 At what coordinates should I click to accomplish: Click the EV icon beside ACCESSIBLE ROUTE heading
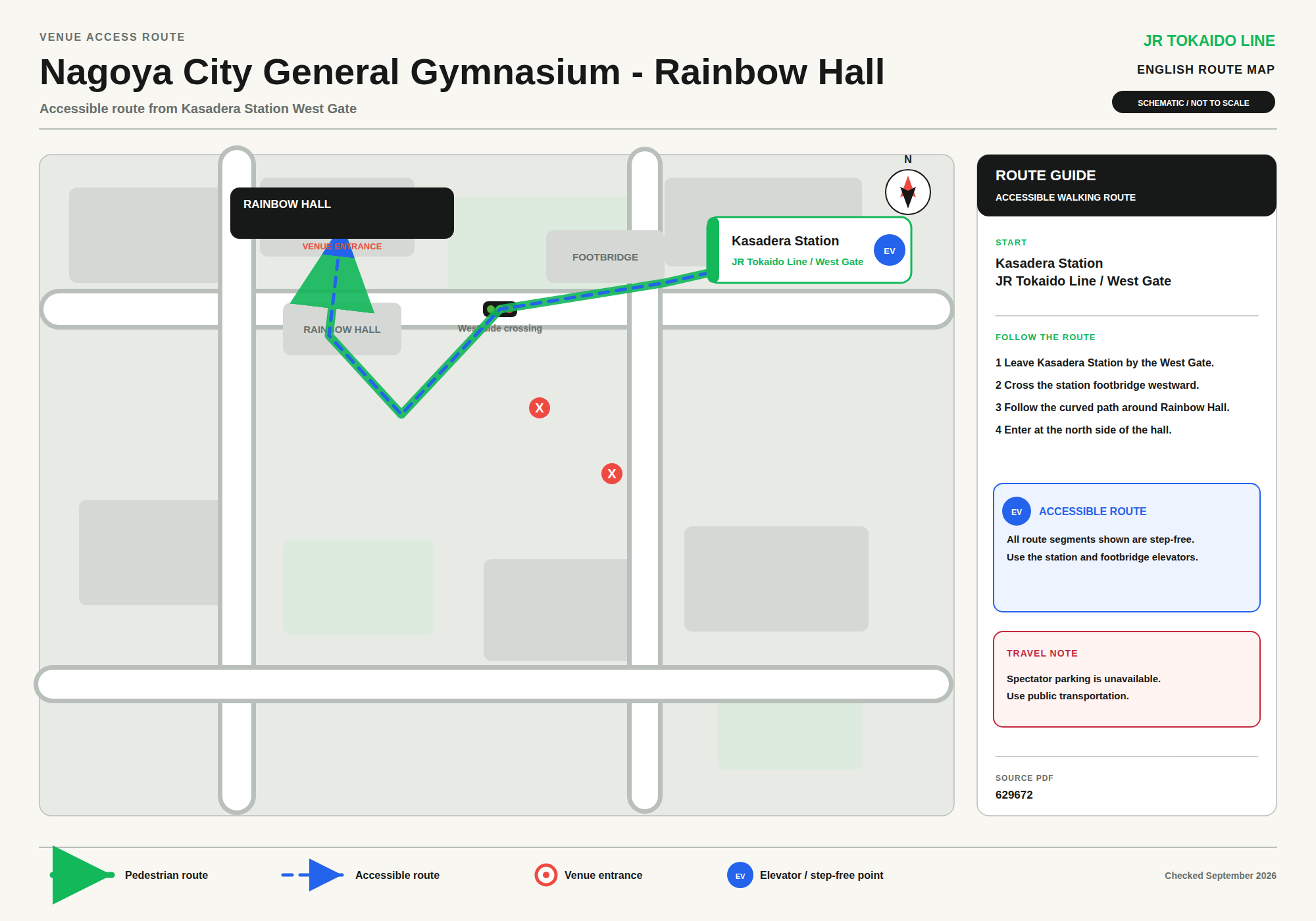pyautogui.click(x=1017, y=511)
